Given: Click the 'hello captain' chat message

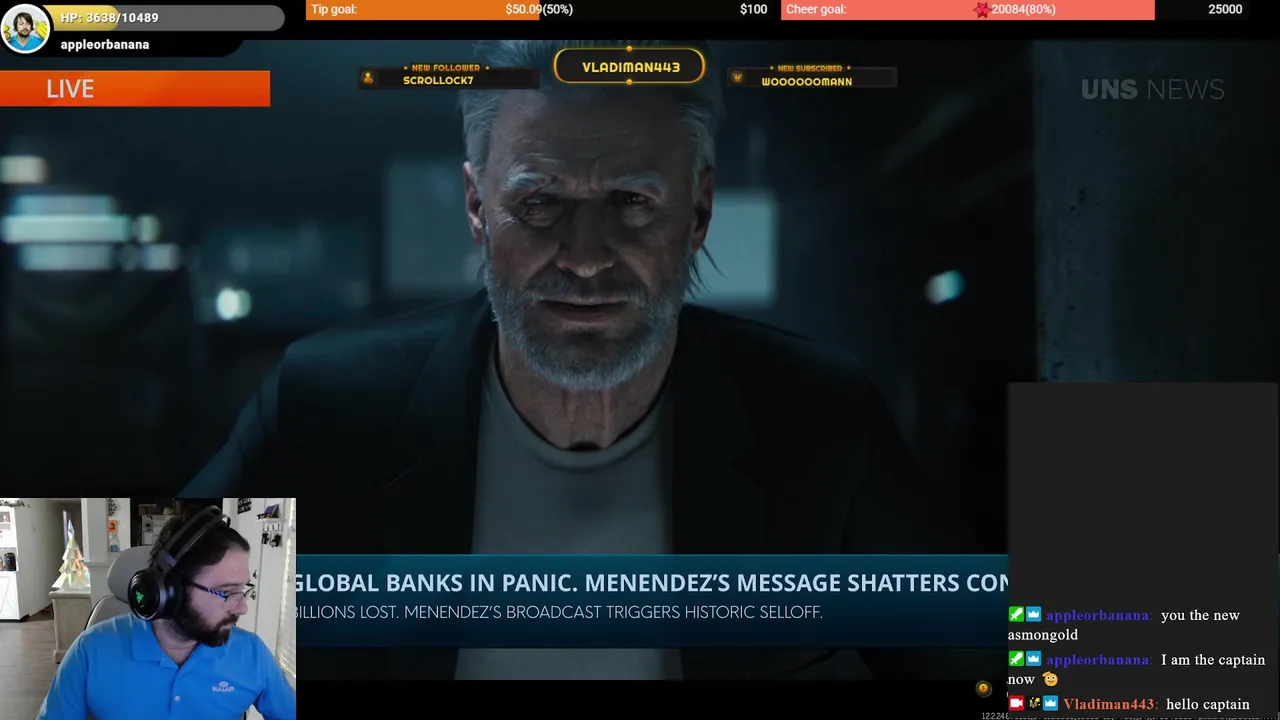Looking at the screenshot, I should (x=1207, y=704).
